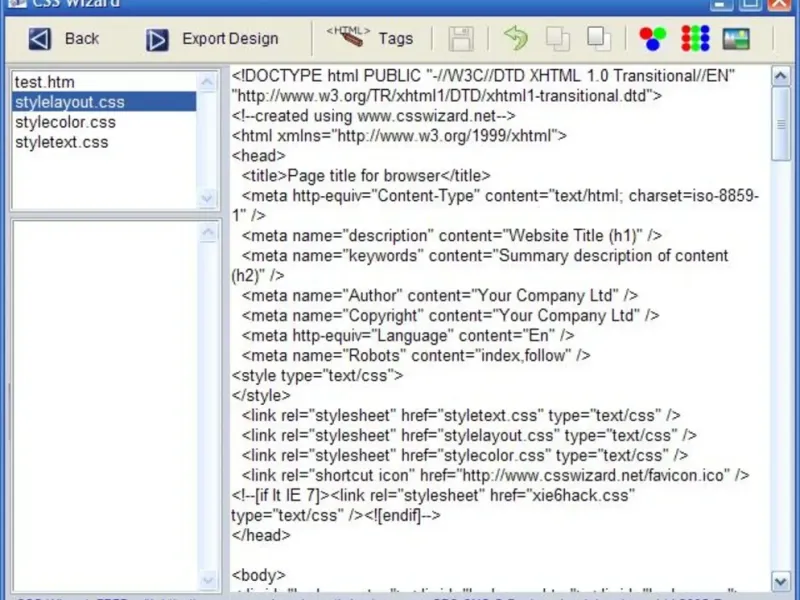The height and width of the screenshot is (600, 800).
Task: Select stylelayout.css in file list
Action: 104,102
